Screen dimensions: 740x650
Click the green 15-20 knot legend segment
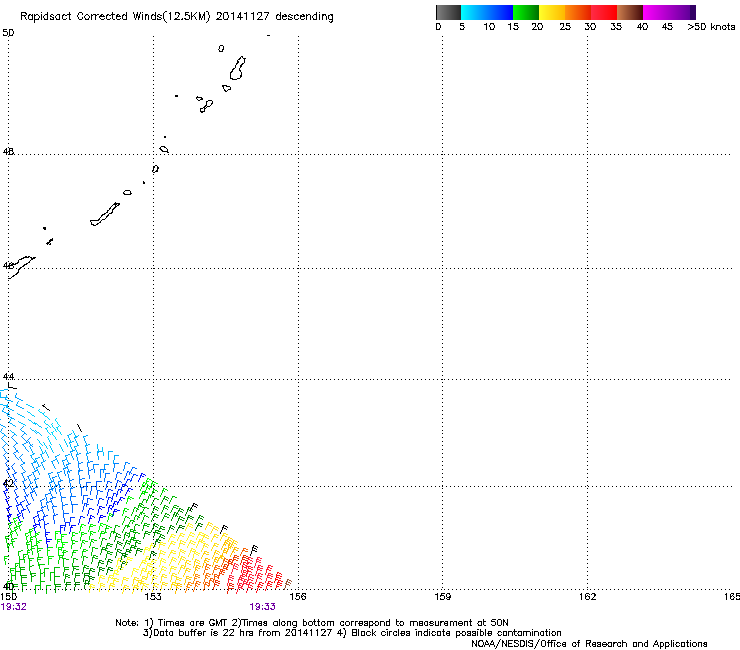tap(526, 12)
